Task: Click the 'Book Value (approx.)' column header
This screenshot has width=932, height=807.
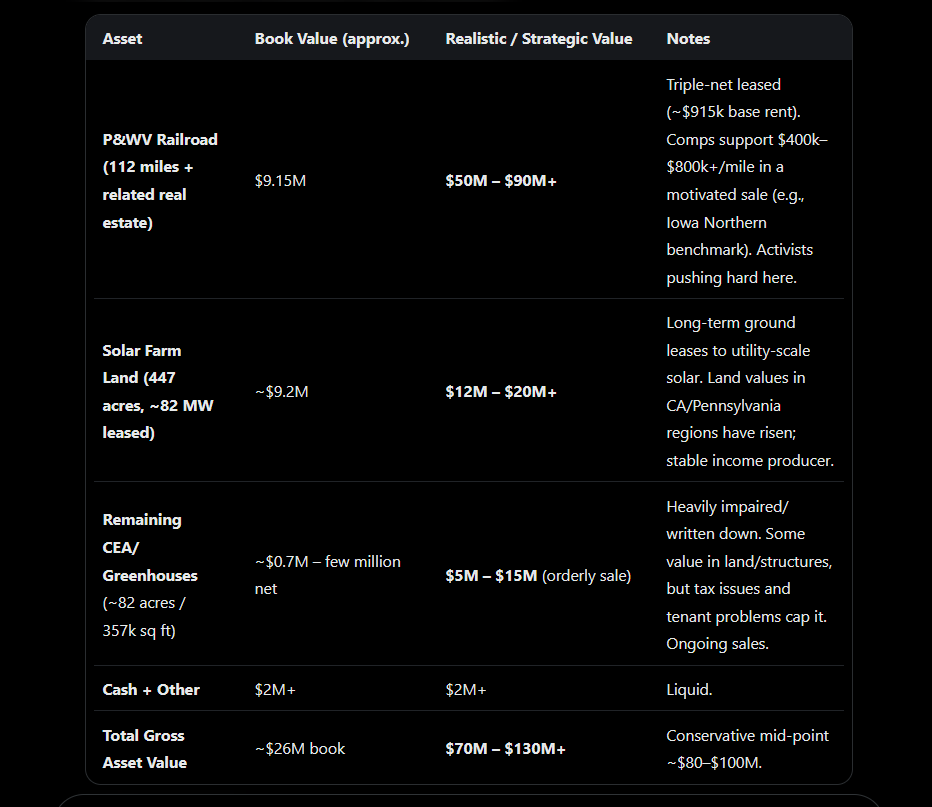Action: 332,39
